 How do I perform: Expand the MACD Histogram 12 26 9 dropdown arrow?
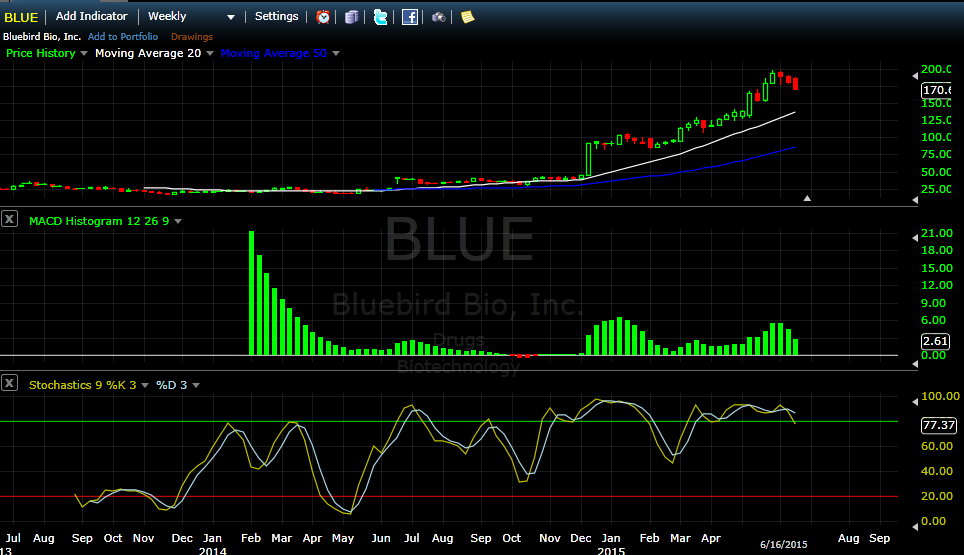(x=178, y=221)
